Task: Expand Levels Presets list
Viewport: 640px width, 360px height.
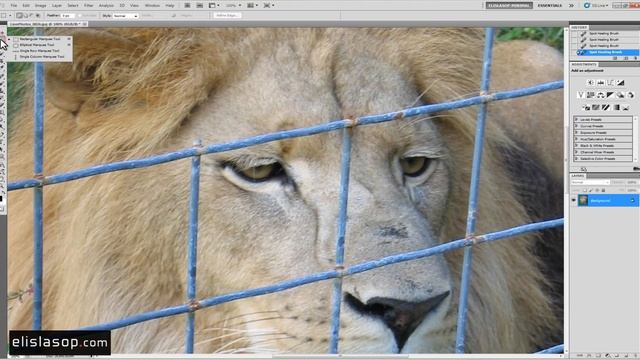Action: point(576,120)
